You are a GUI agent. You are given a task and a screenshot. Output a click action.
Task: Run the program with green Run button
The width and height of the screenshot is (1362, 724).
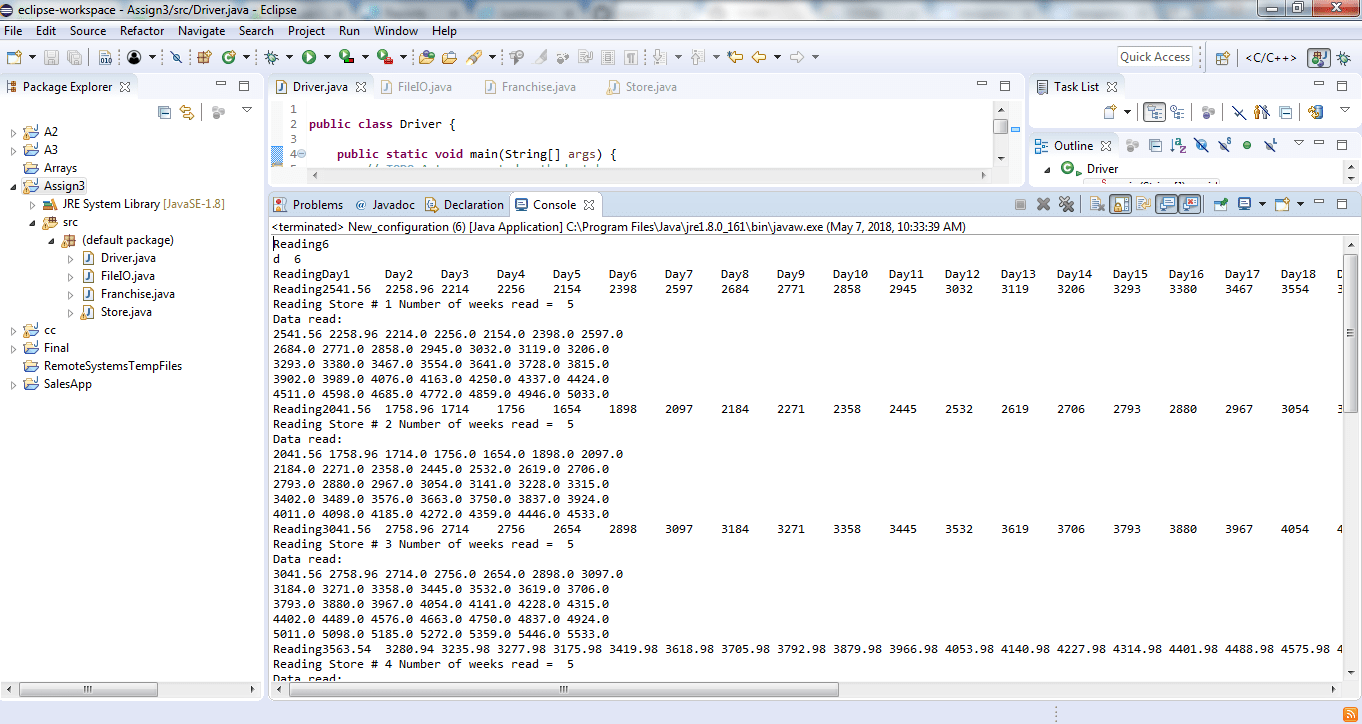(x=309, y=57)
